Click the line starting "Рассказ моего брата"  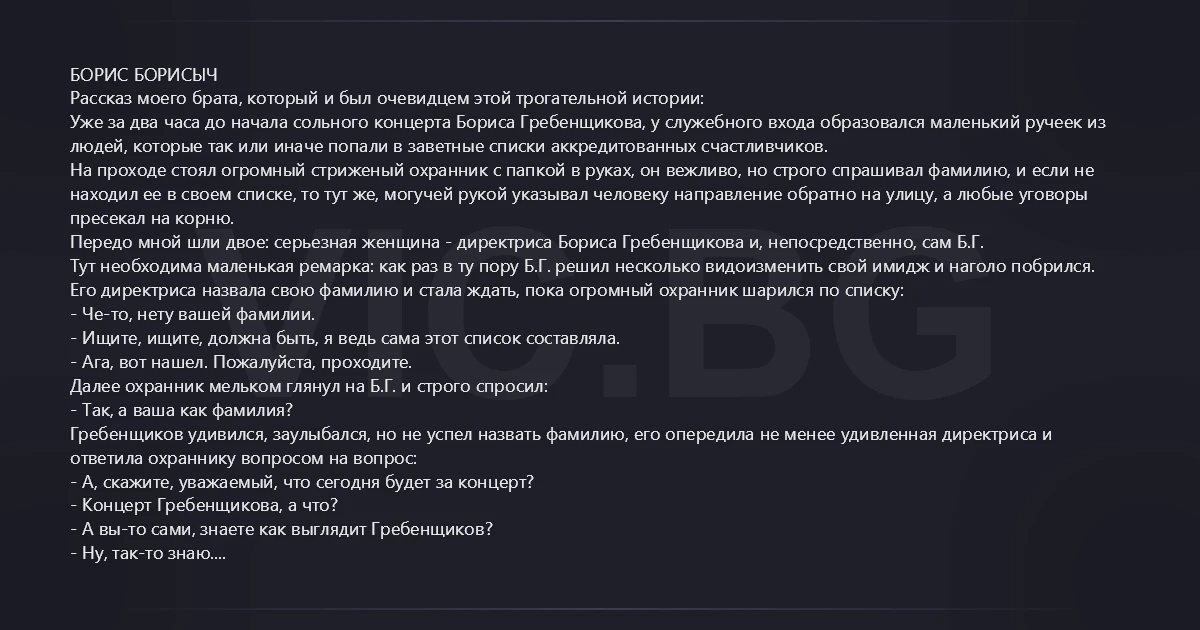387,99
